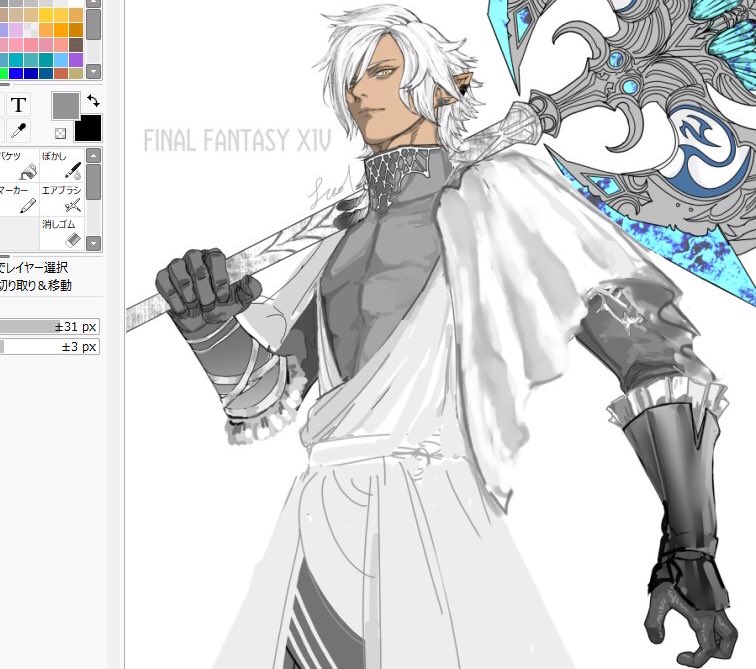Choose the 切り取り＆移動 cut and move option

point(36,285)
